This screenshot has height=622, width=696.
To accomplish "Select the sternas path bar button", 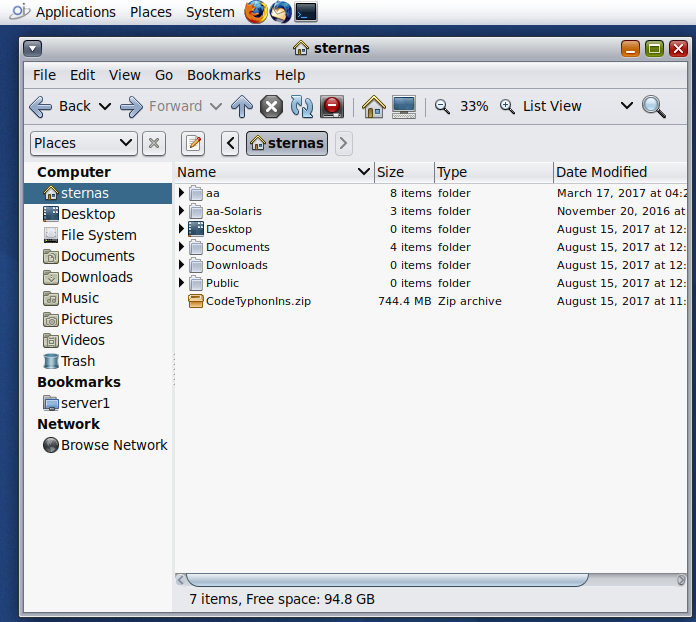I will 287,143.
